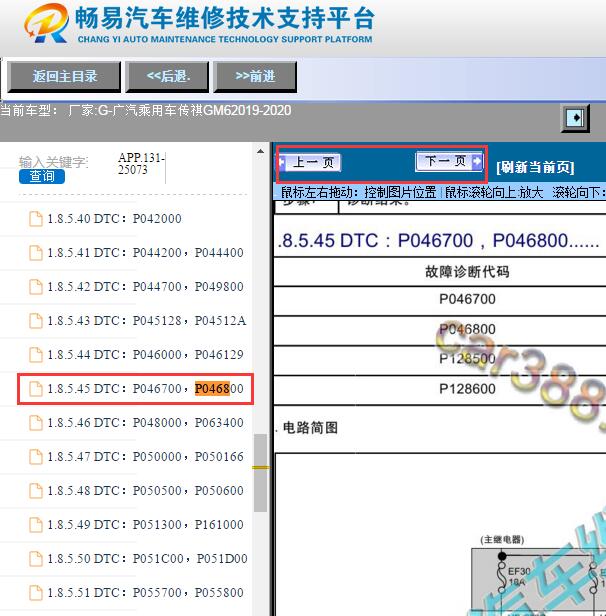Screen dimensions: 606x616
Task: Go back with the <<后退 button
Action: 167,77
